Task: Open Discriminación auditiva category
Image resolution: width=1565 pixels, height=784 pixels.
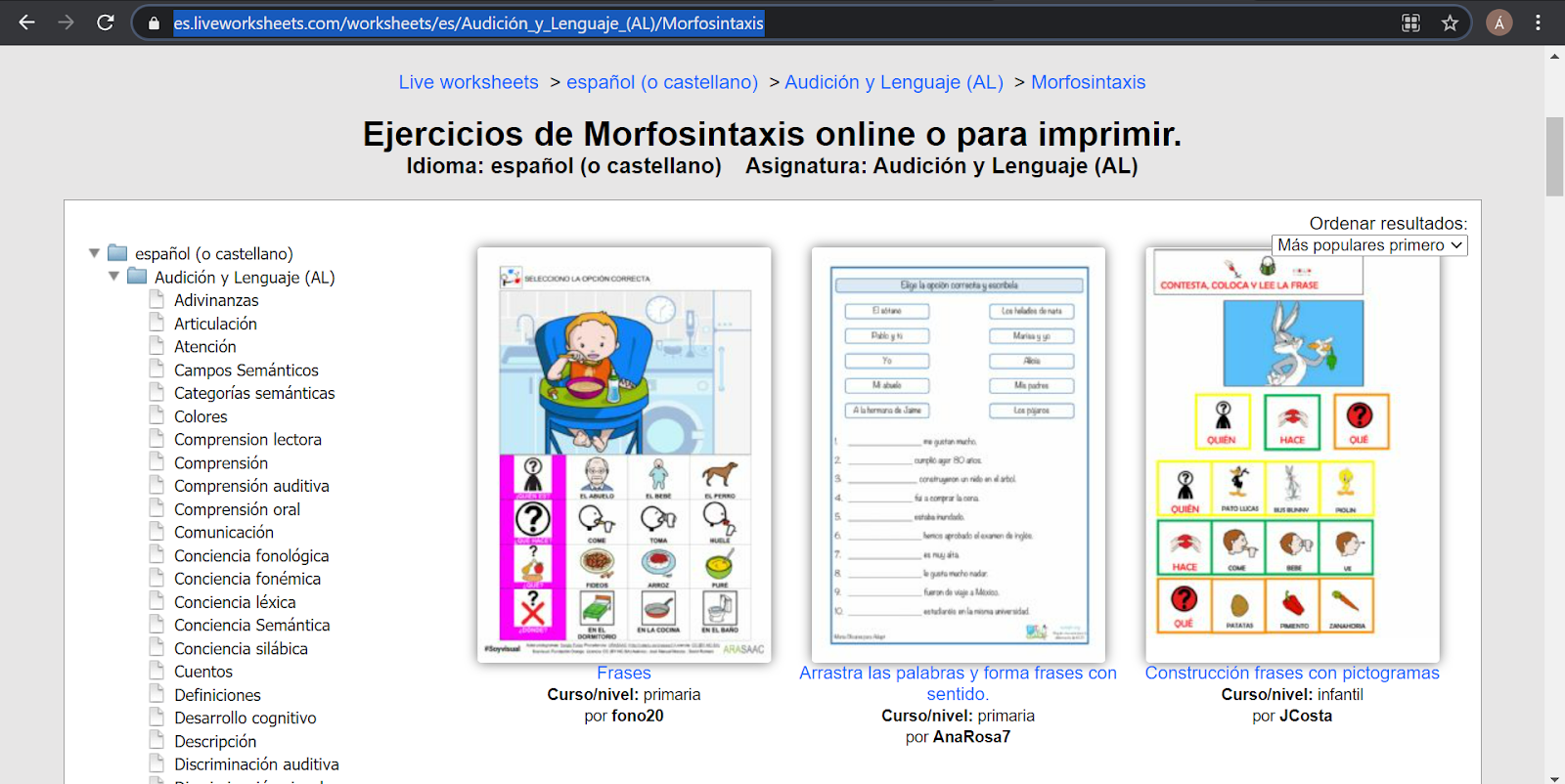Action: coord(256,764)
